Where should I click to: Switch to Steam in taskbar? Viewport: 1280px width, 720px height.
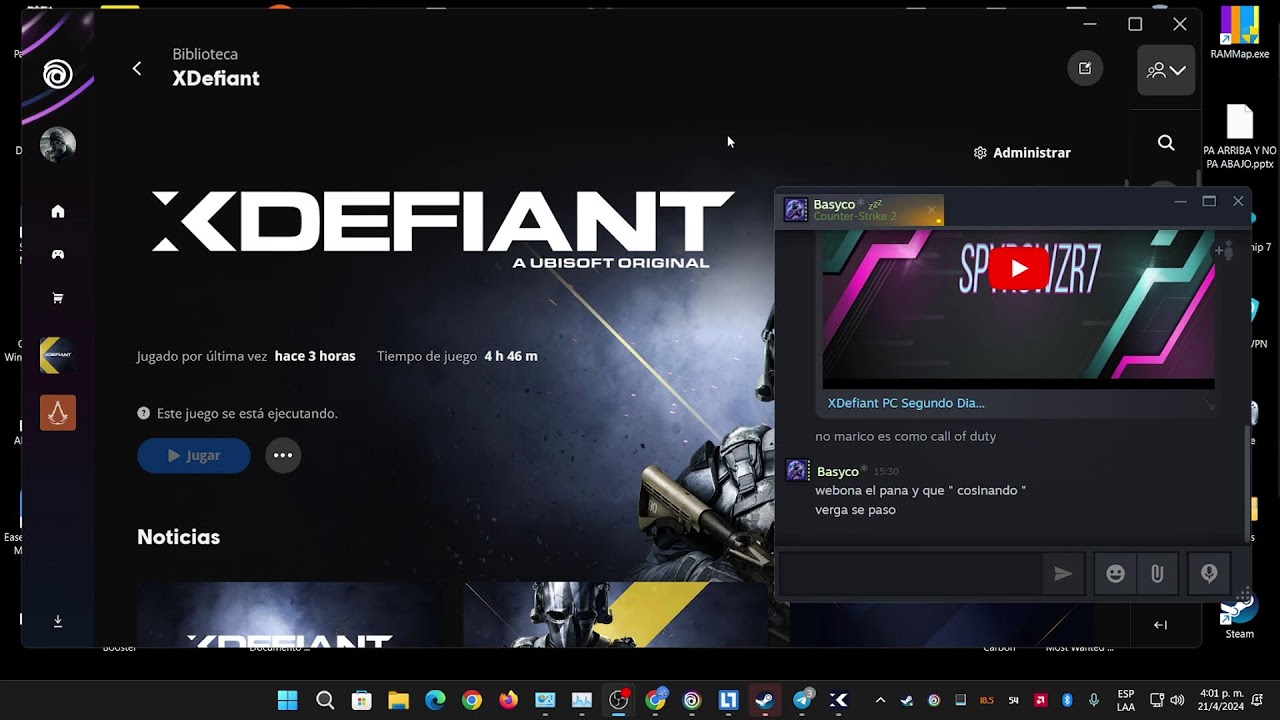click(x=765, y=700)
